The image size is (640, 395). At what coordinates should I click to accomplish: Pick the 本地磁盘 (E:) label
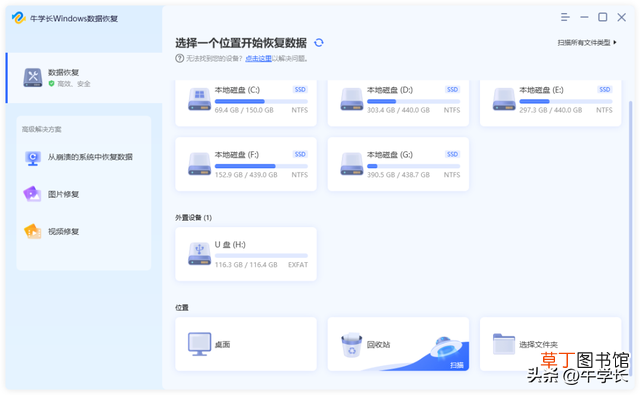pos(541,90)
